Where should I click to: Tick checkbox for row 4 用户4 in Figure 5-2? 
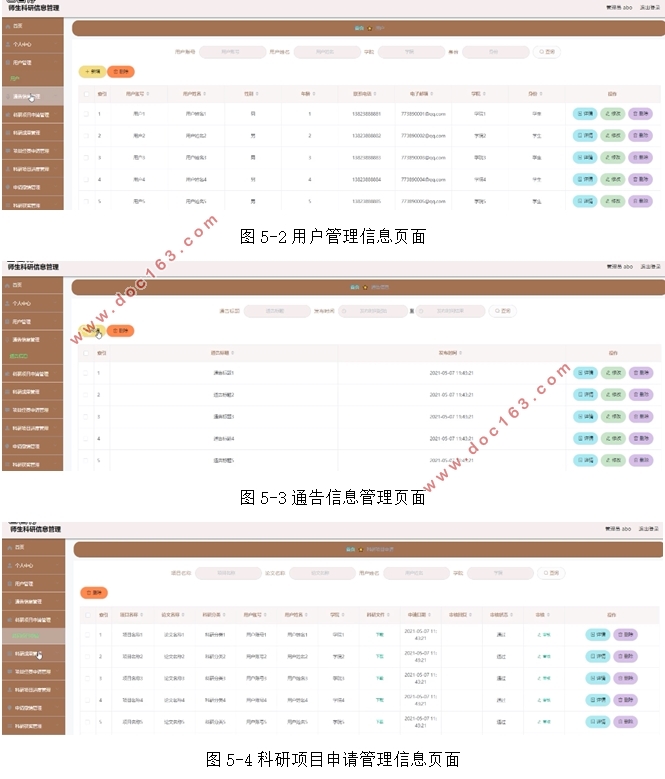[86, 179]
